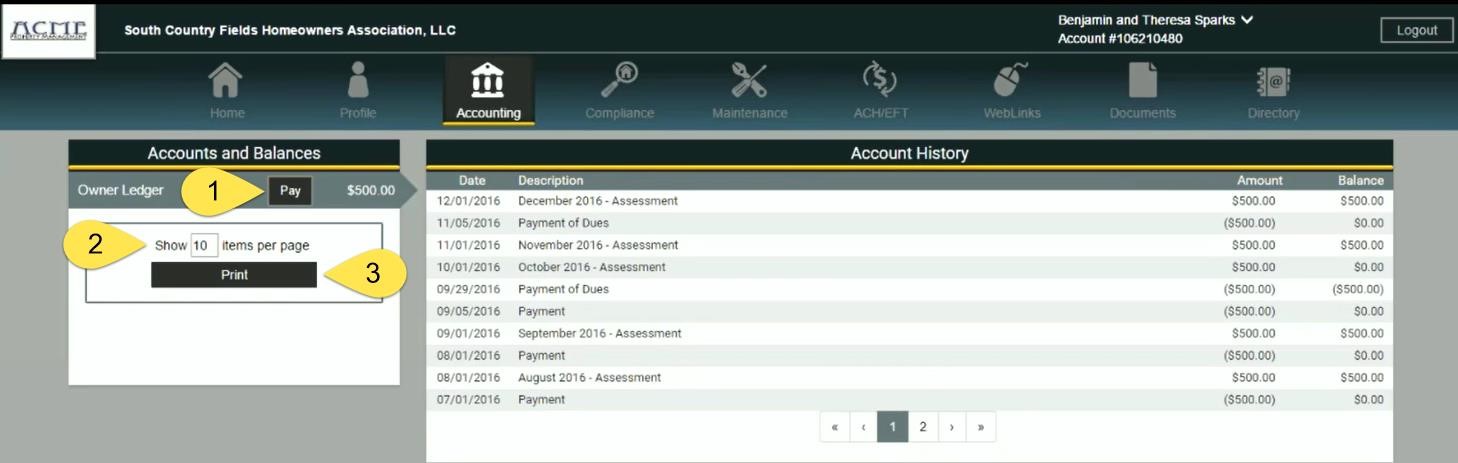Screen dimensions: 1458x463
Task: Click the items per page input field
Action: coord(204,246)
